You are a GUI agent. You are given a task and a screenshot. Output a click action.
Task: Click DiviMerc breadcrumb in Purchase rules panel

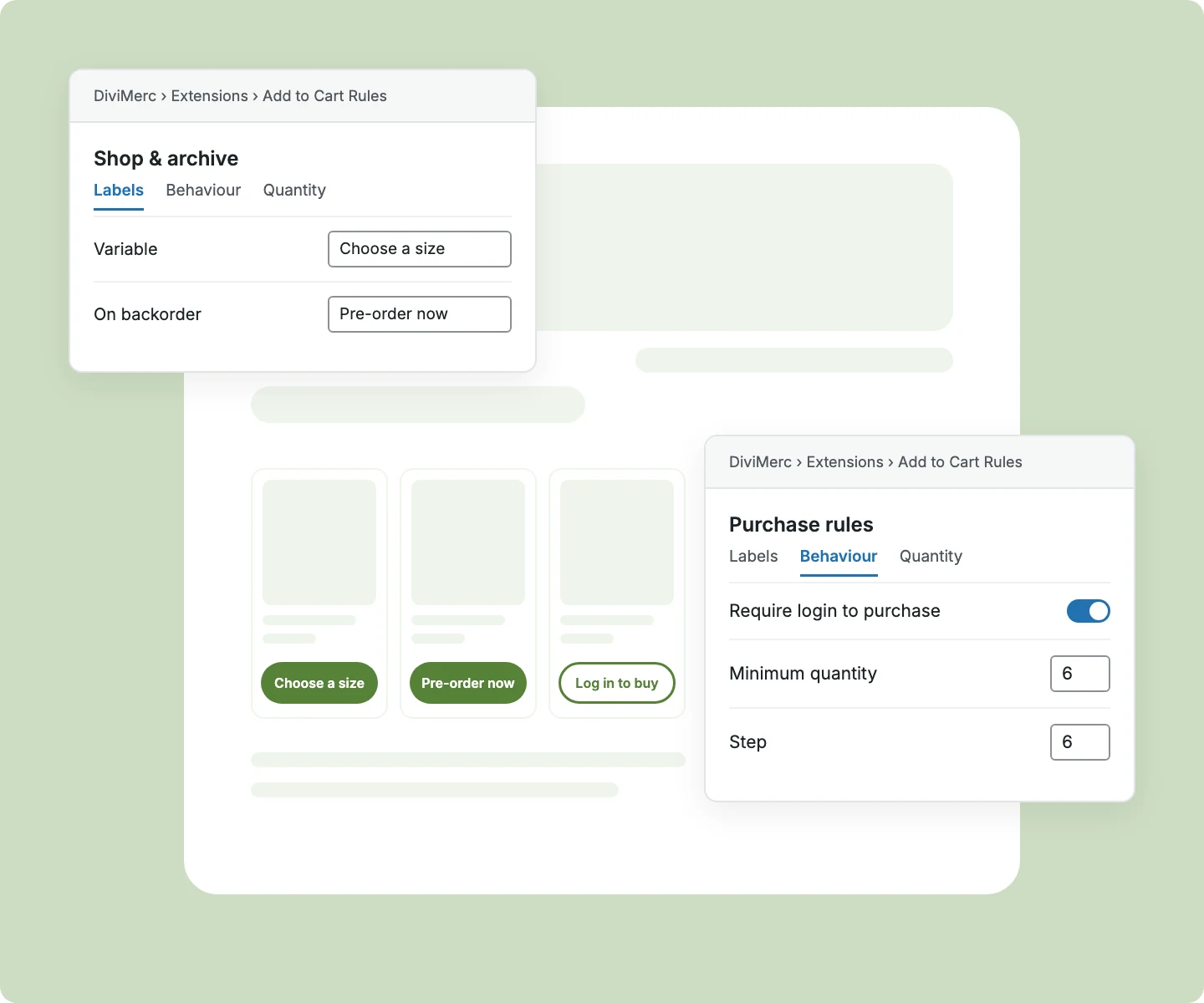click(760, 462)
